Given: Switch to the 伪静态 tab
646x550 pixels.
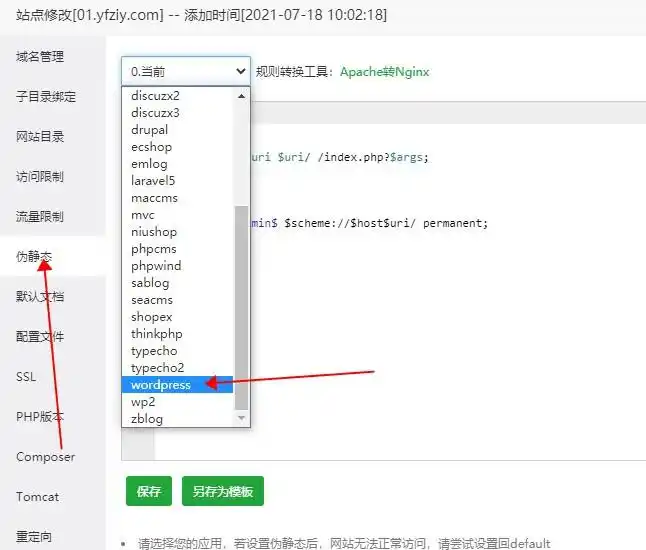Looking at the screenshot, I should (x=34, y=257).
